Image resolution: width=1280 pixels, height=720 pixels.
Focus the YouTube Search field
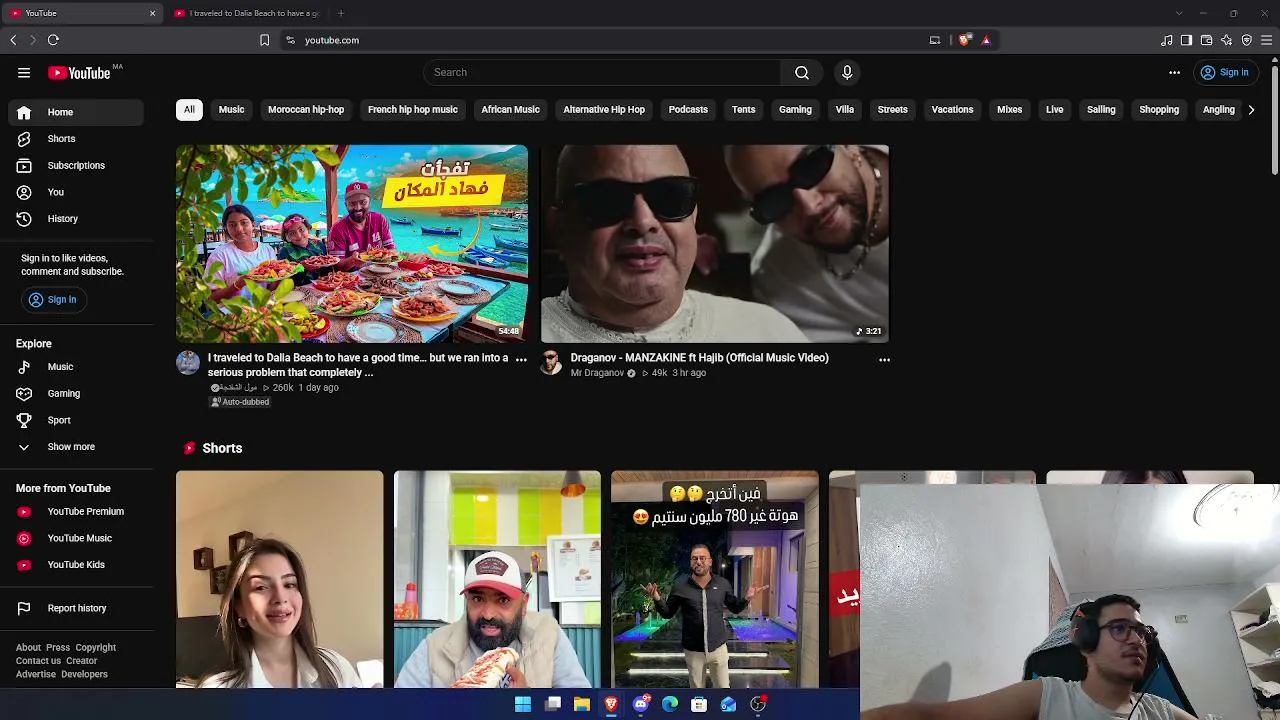(602, 72)
